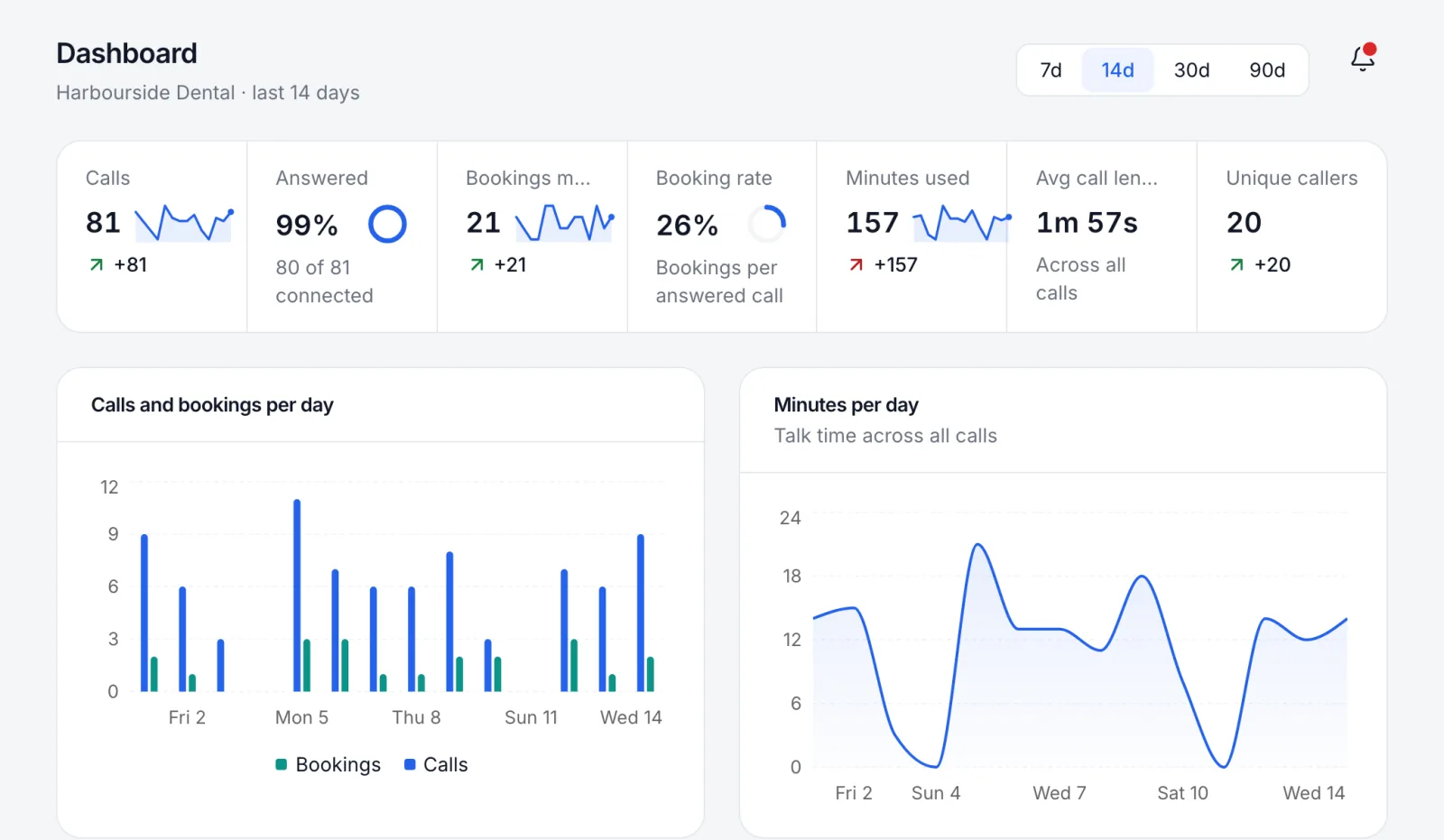Click the Bookings made sparkline chart

click(x=565, y=223)
